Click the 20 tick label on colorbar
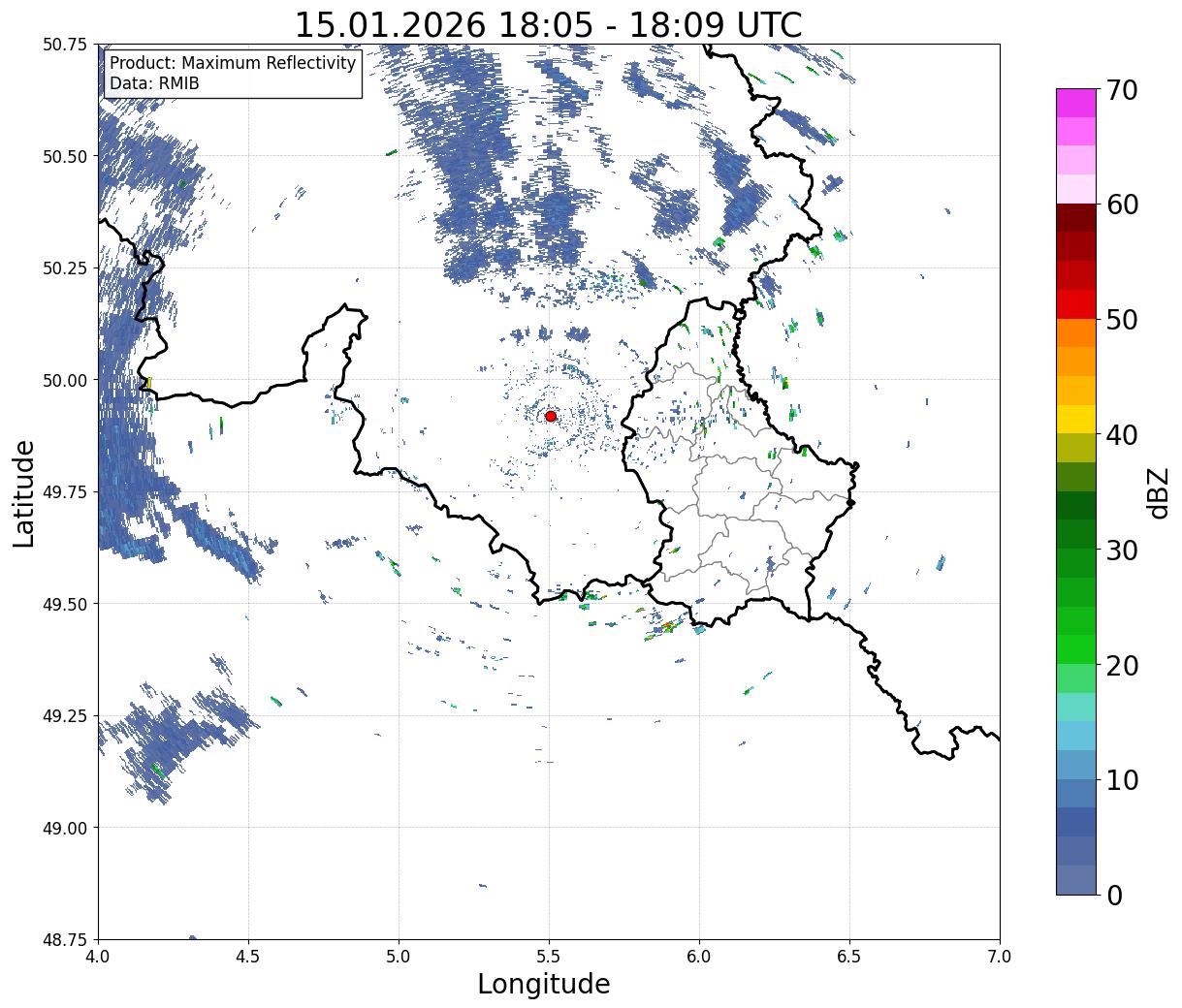 tap(1121, 665)
